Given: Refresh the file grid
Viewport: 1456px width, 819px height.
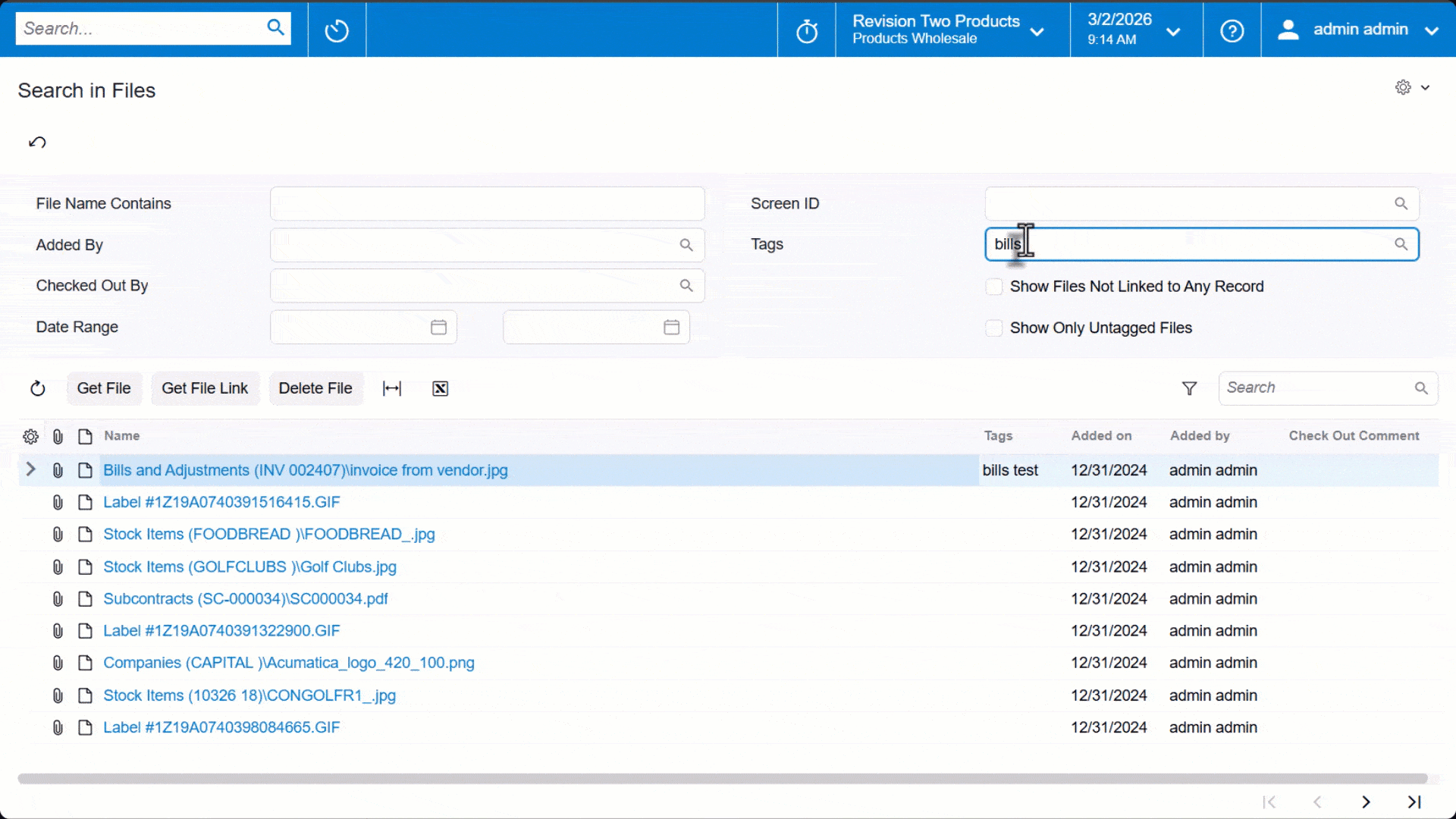Looking at the screenshot, I should 37,388.
